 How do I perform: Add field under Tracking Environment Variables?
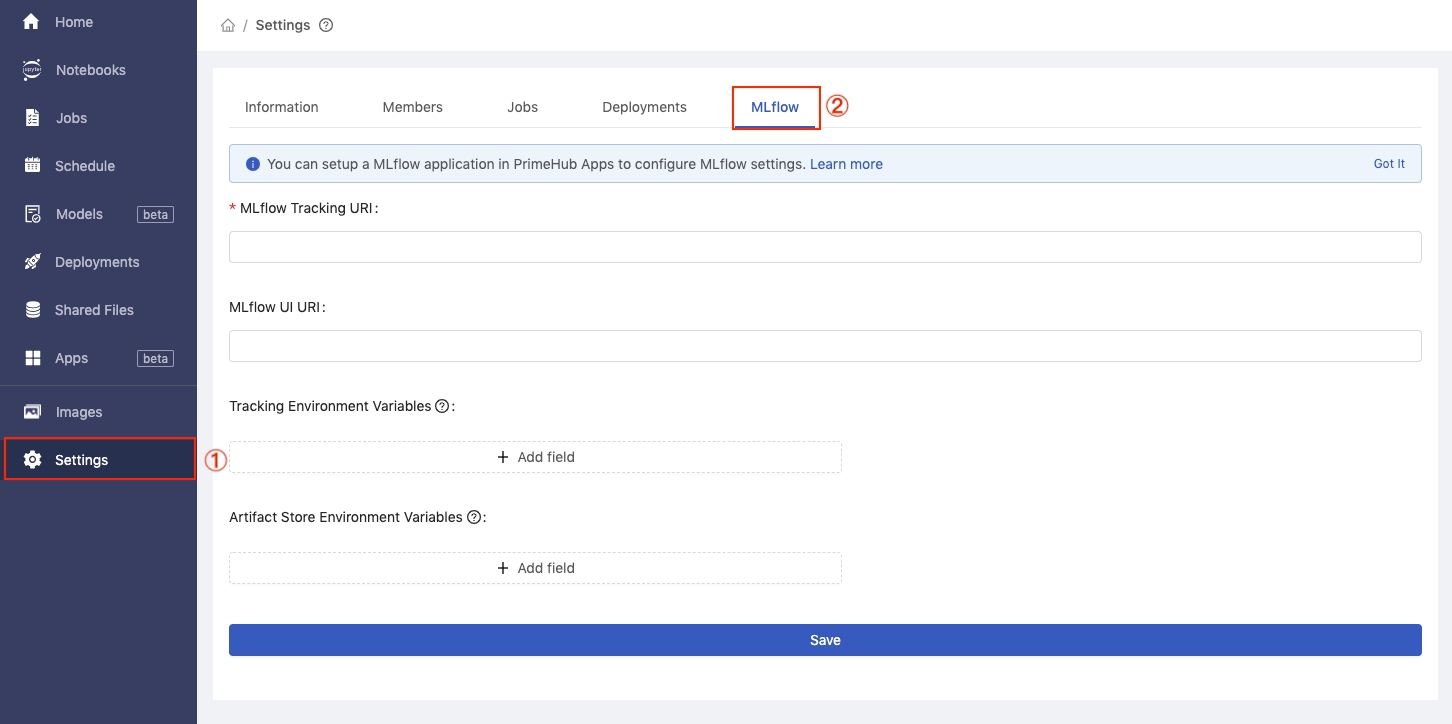[535, 457]
